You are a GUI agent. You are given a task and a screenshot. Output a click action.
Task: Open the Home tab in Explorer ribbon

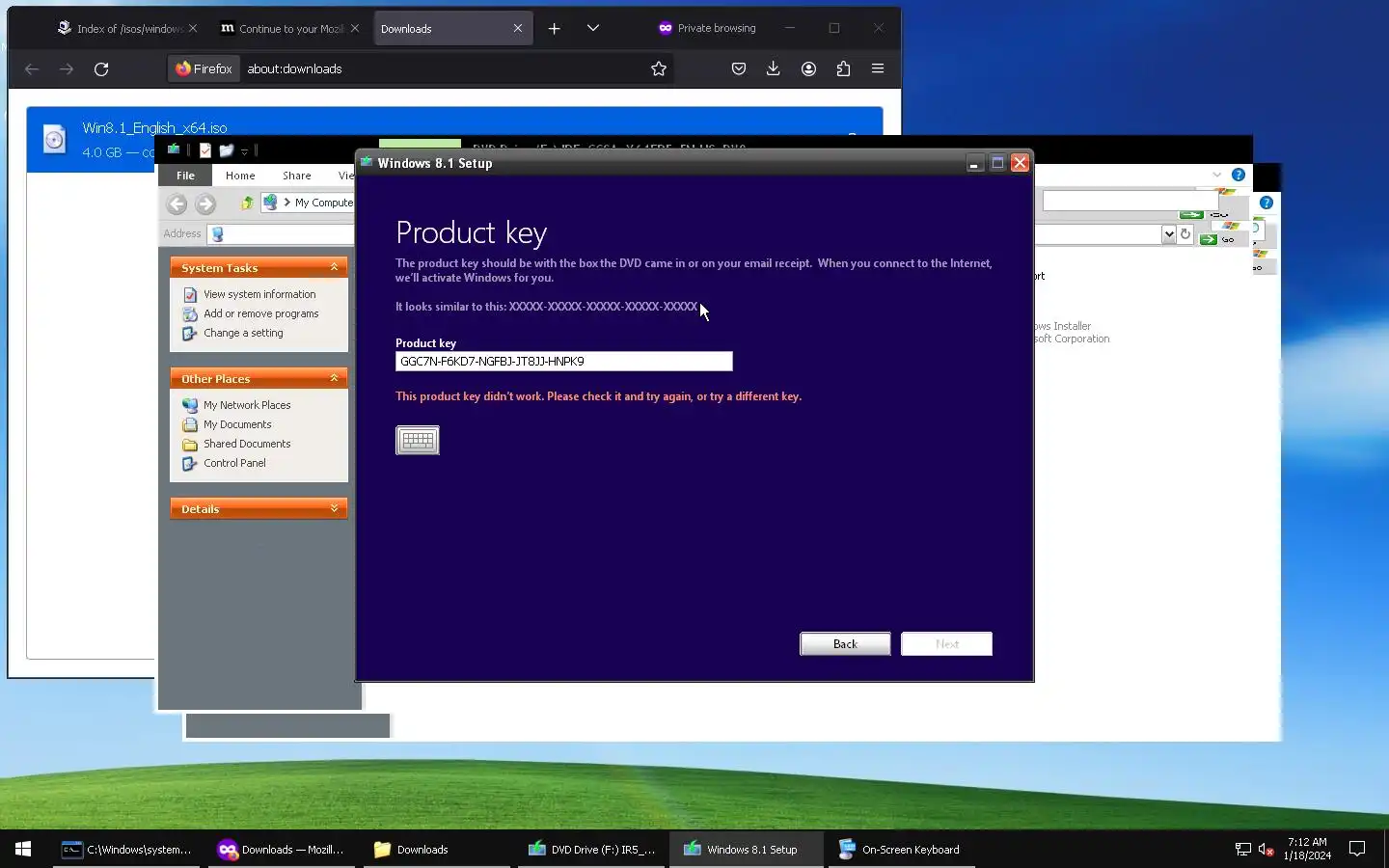pyautogui.click(x=240, y=176)
